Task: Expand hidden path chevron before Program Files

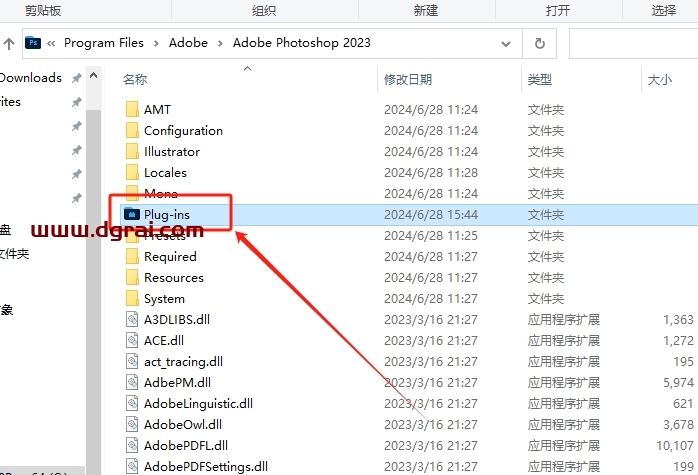Action: click(x=51, y=43)
